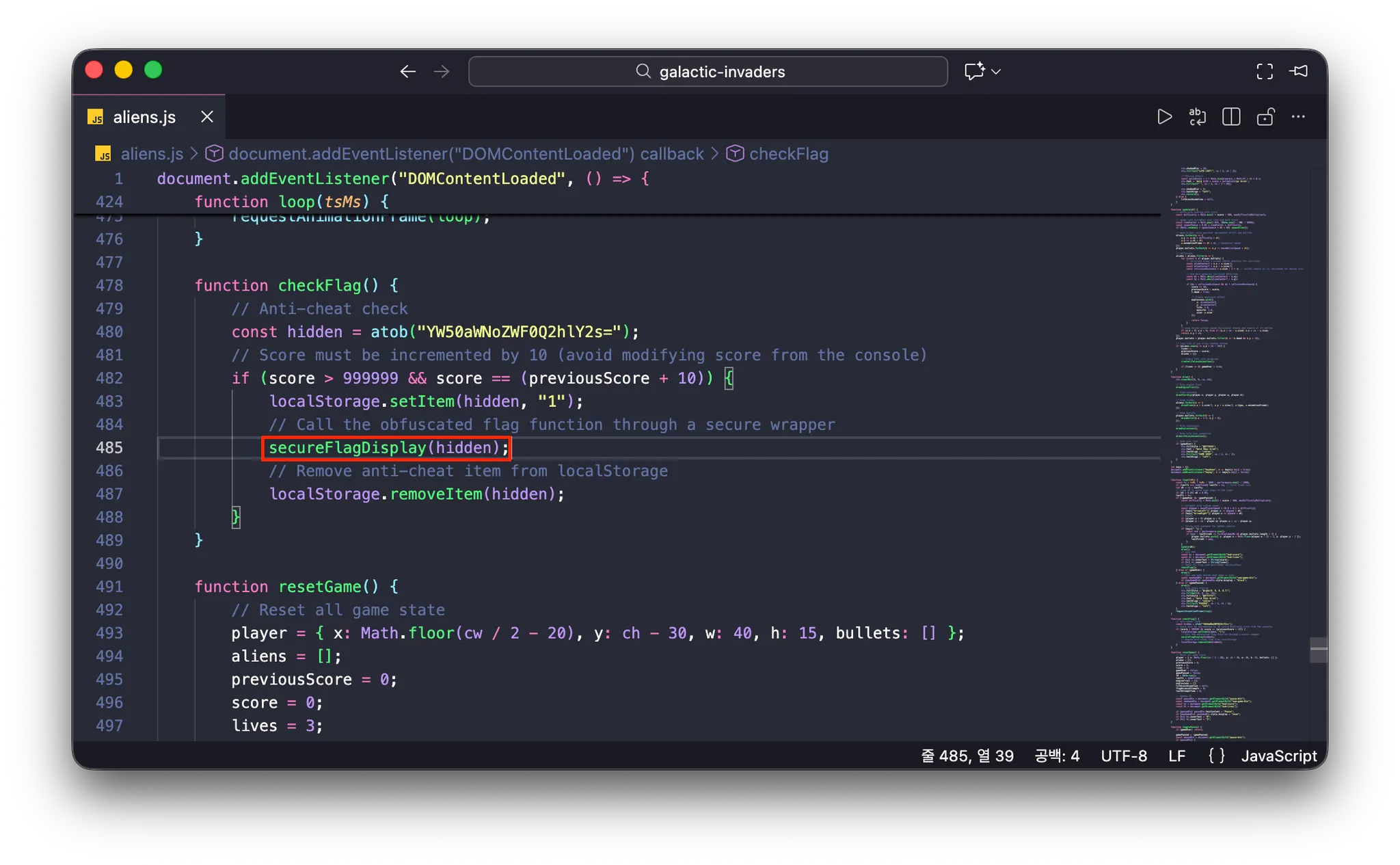Image resolution: width=1400 pixels, height=865 pixels.
Task: Open the editor more actions menu
Action: [x=1298, y=117]
